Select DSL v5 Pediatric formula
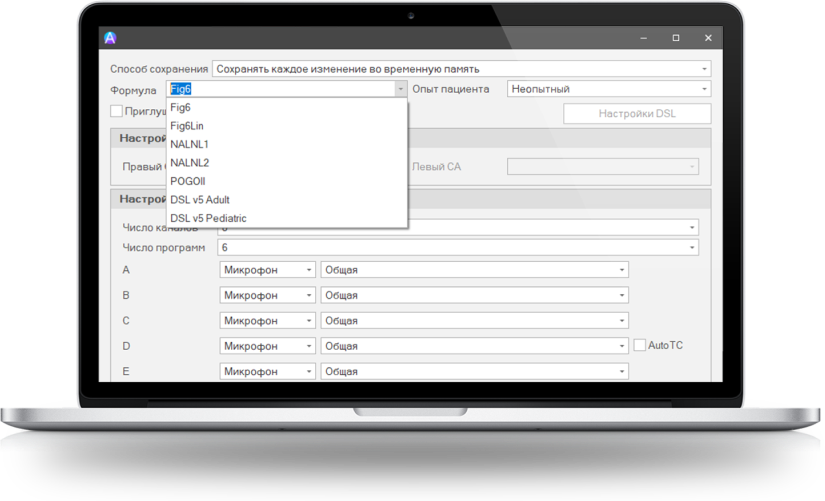 208,218
